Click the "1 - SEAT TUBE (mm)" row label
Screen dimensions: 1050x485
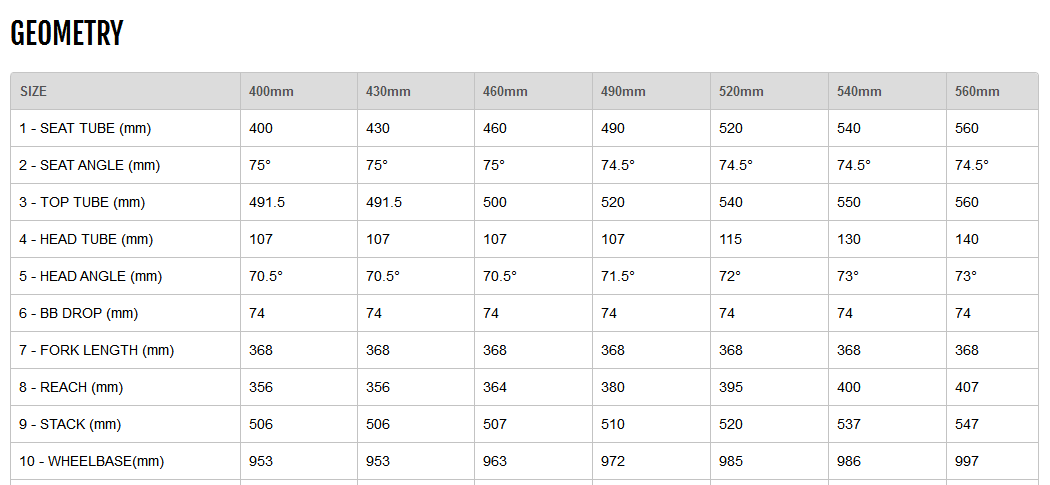coord(85,128)
